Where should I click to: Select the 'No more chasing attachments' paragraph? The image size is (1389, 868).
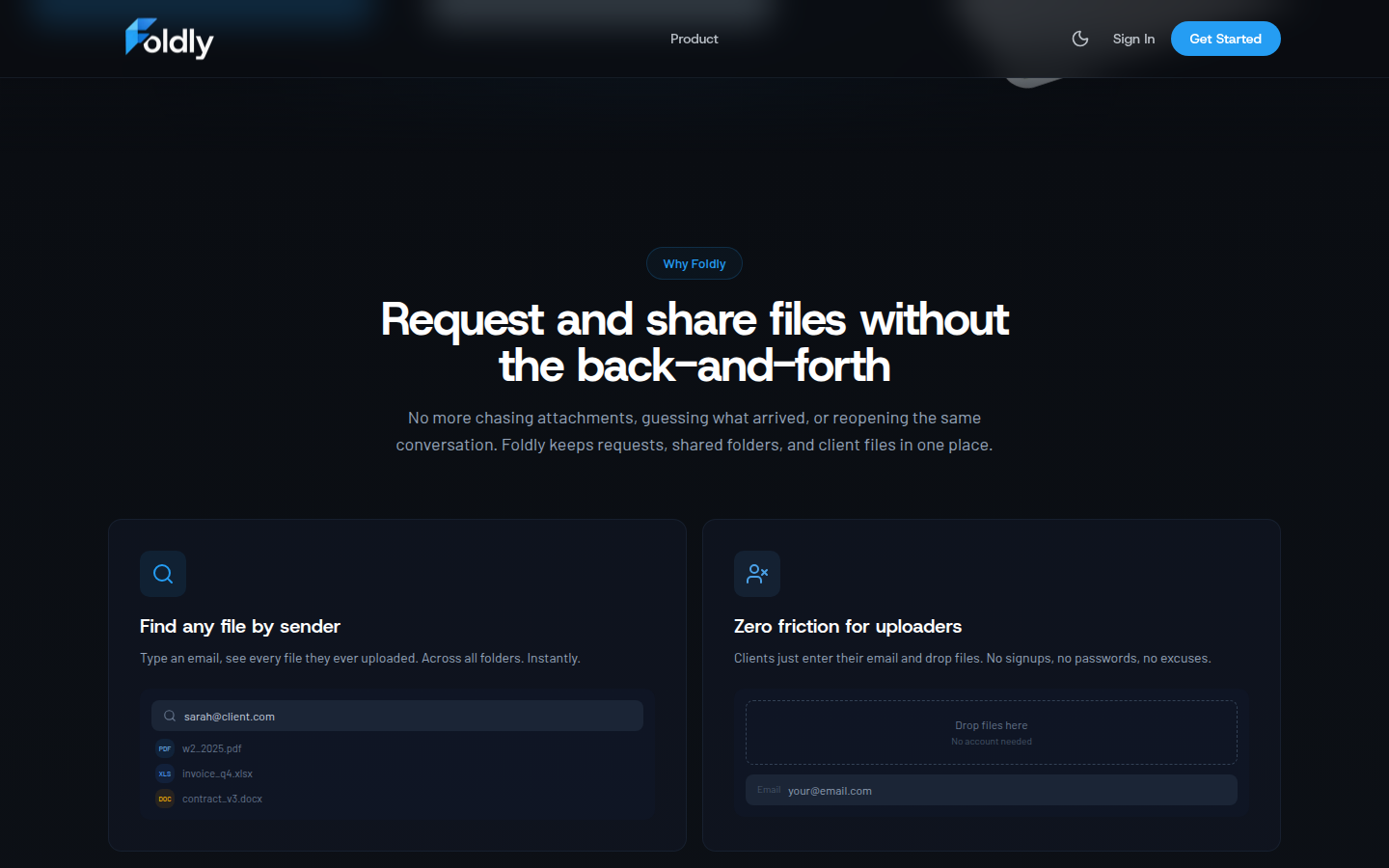[694, 431]
